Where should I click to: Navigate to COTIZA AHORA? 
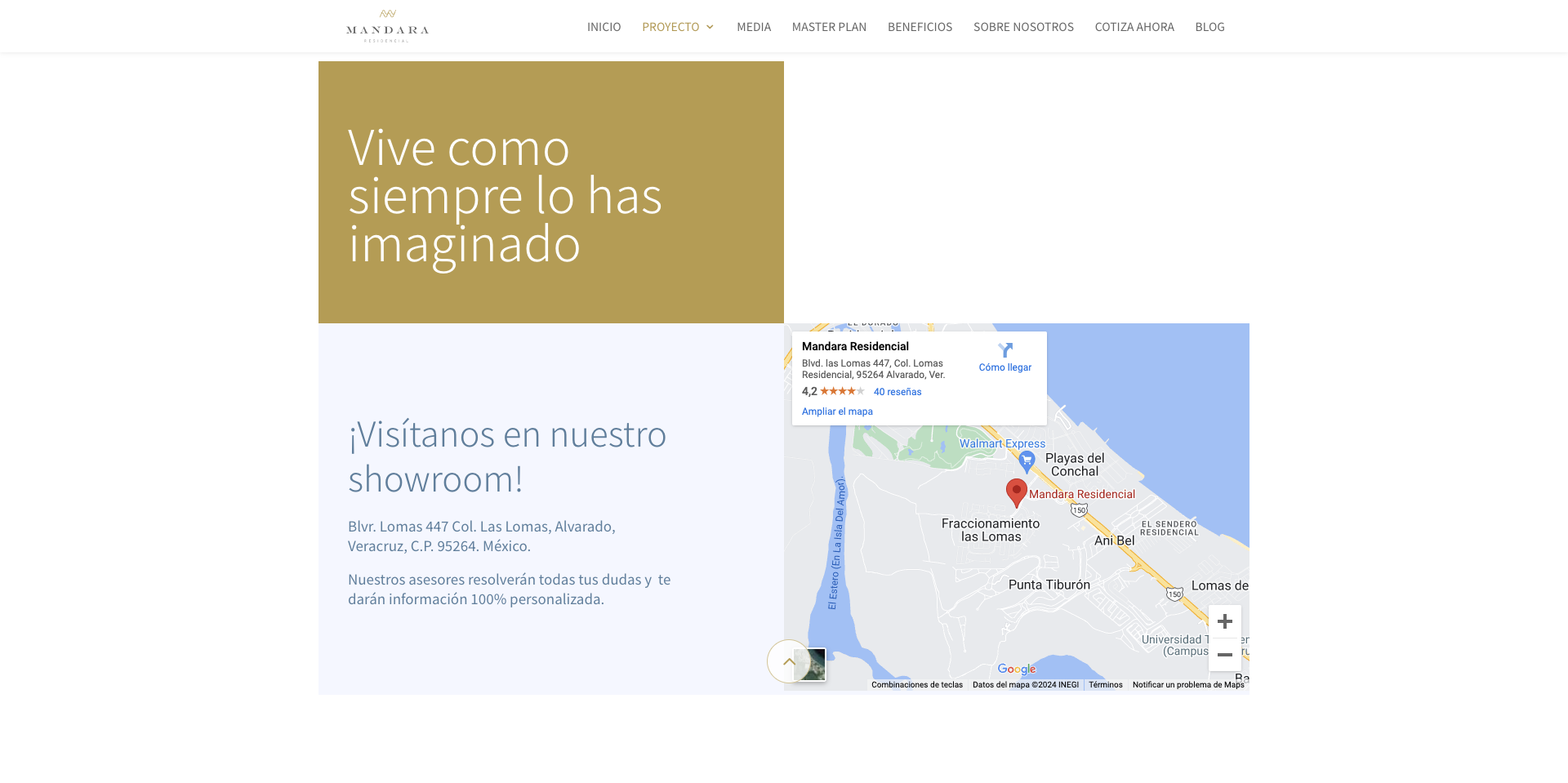(1134, 27)
